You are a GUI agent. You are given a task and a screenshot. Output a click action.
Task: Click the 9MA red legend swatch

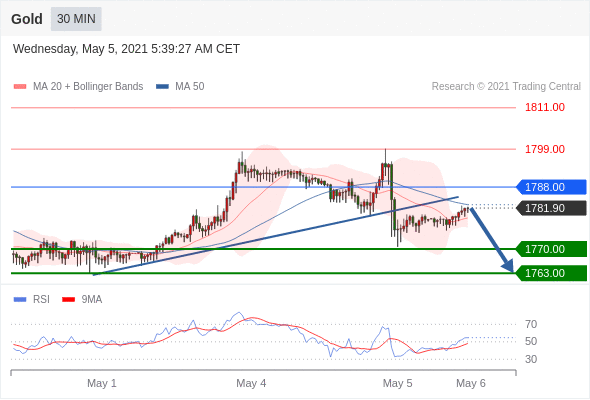coord(68,300)
